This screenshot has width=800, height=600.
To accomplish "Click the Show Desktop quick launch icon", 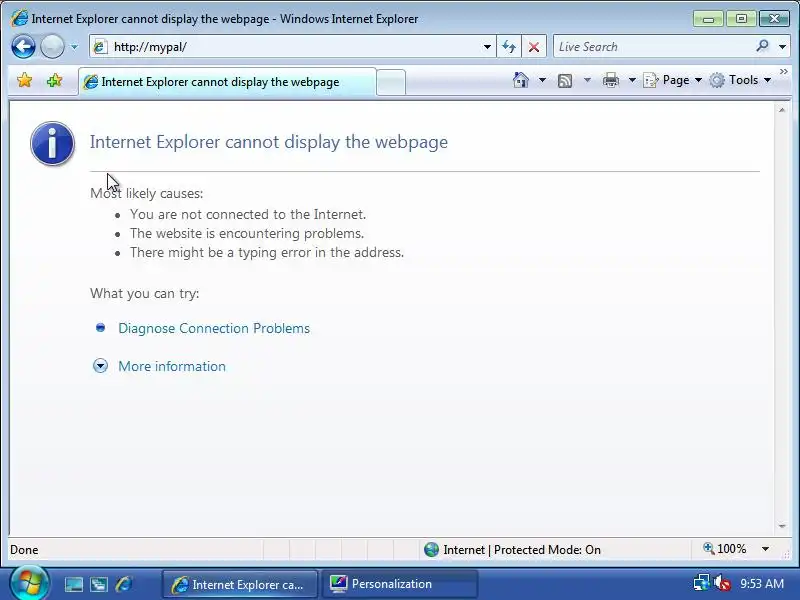I will (x=73, y=584).
